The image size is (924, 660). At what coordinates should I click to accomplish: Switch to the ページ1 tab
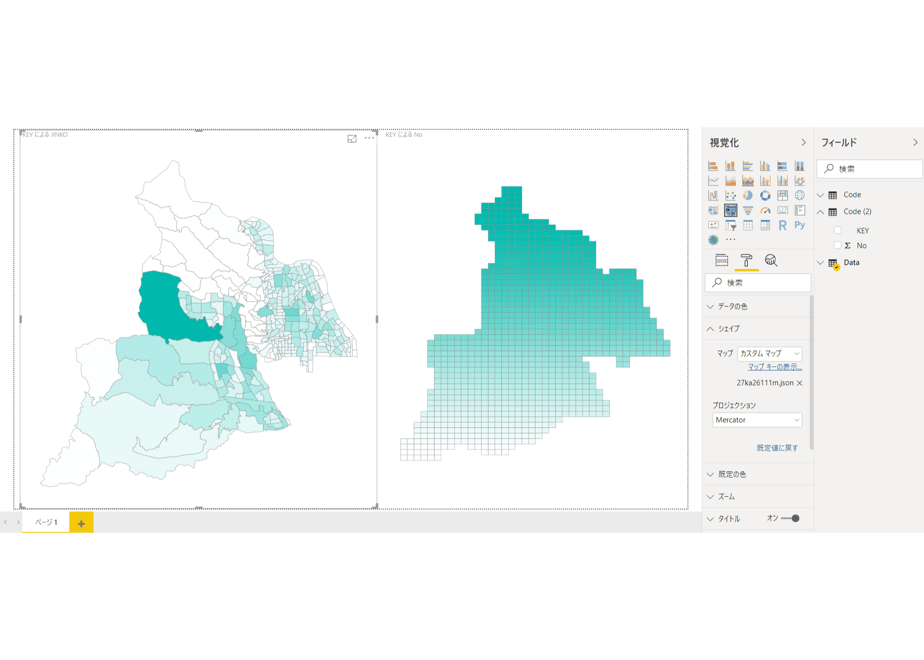(x=46, y=522)
